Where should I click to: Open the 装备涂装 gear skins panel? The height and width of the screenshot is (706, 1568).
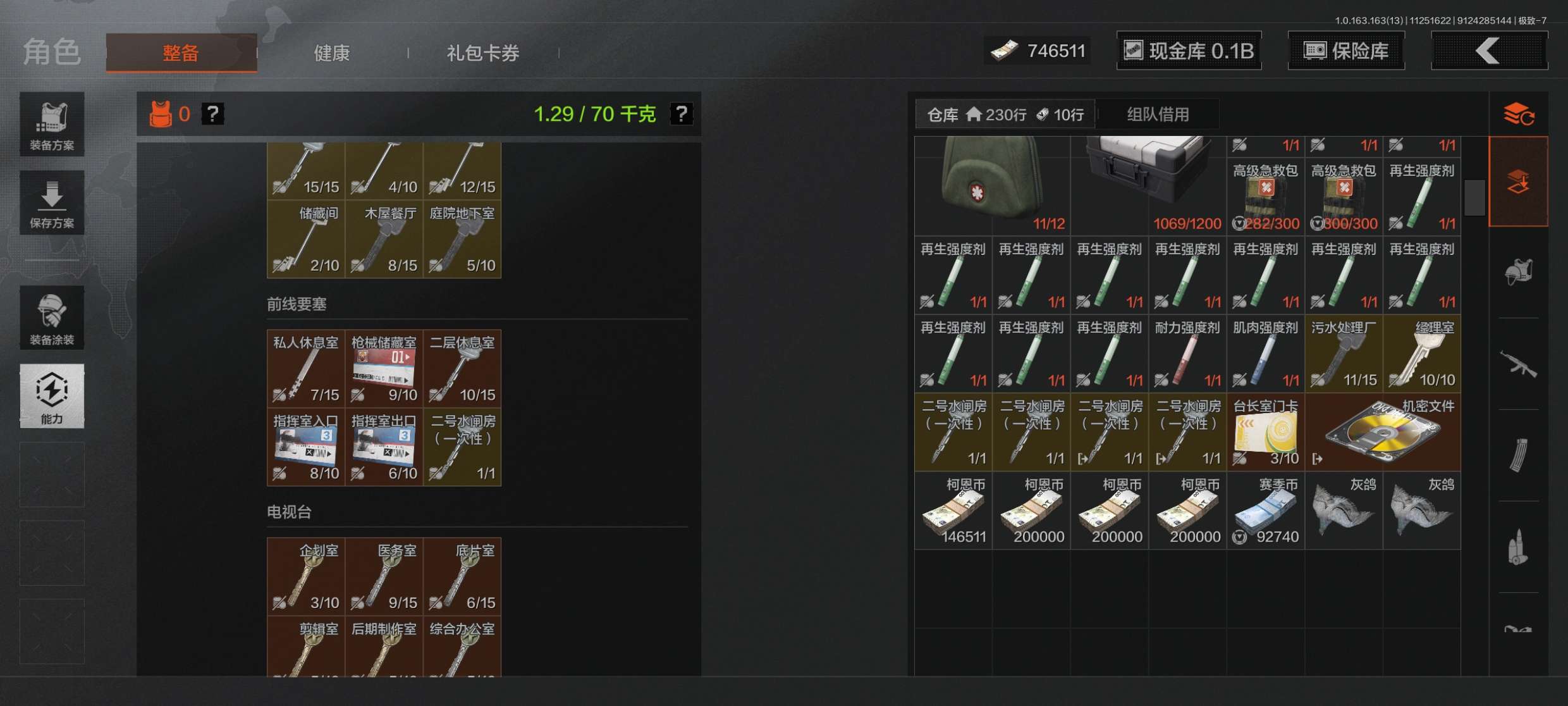click(52, 318)
